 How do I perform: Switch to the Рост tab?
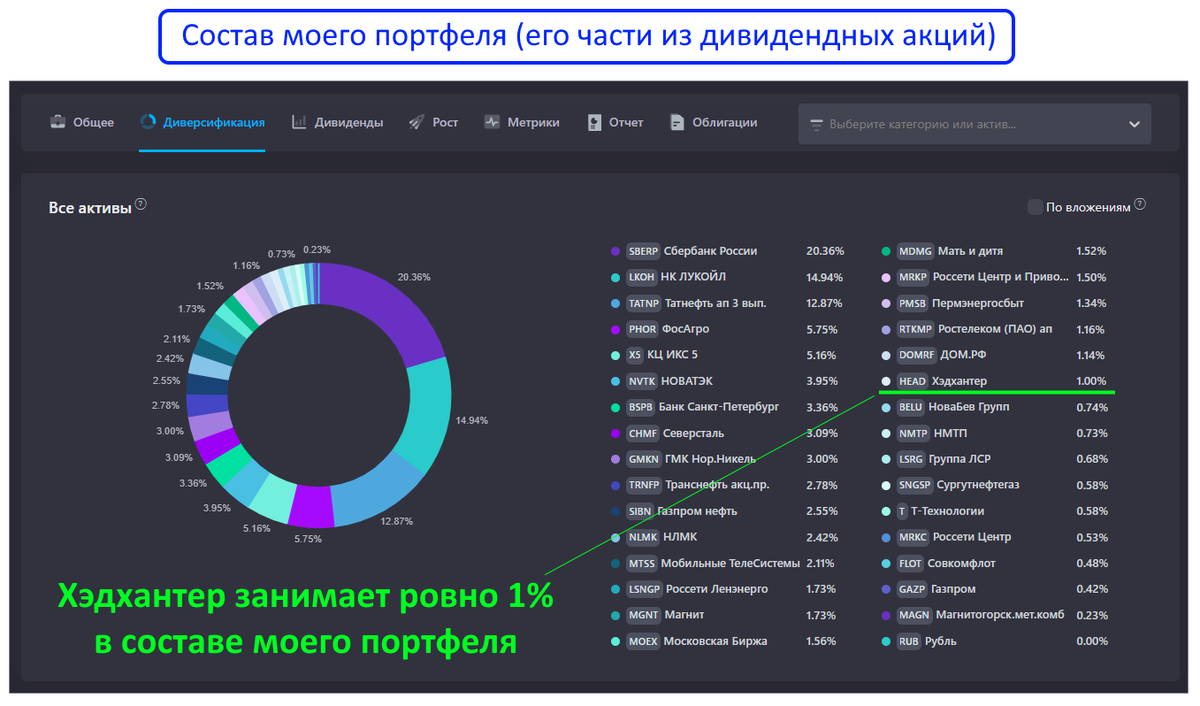pyautogui.click(x=433, y=123)
